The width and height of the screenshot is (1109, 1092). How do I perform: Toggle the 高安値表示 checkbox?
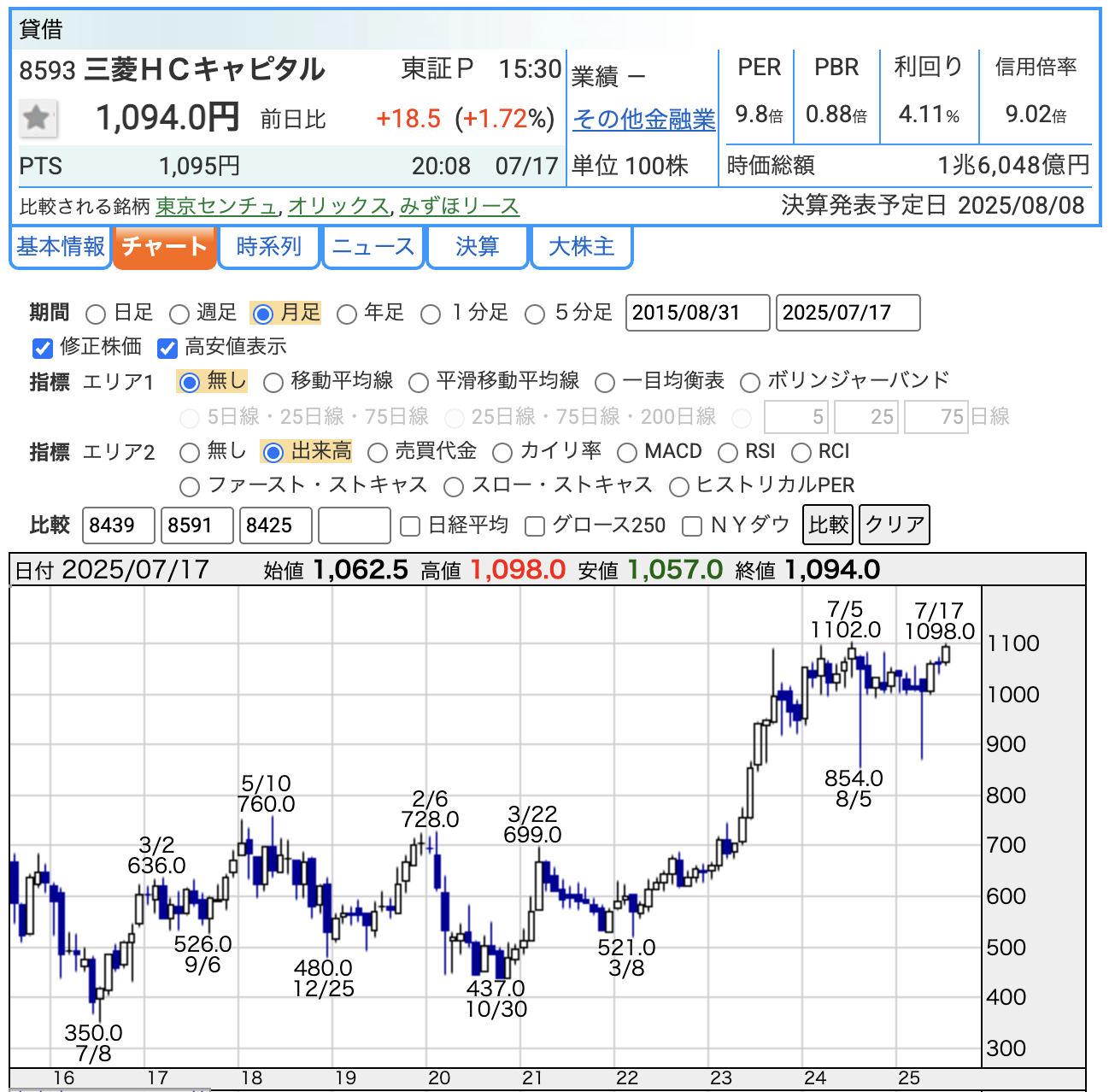point(167,348)
